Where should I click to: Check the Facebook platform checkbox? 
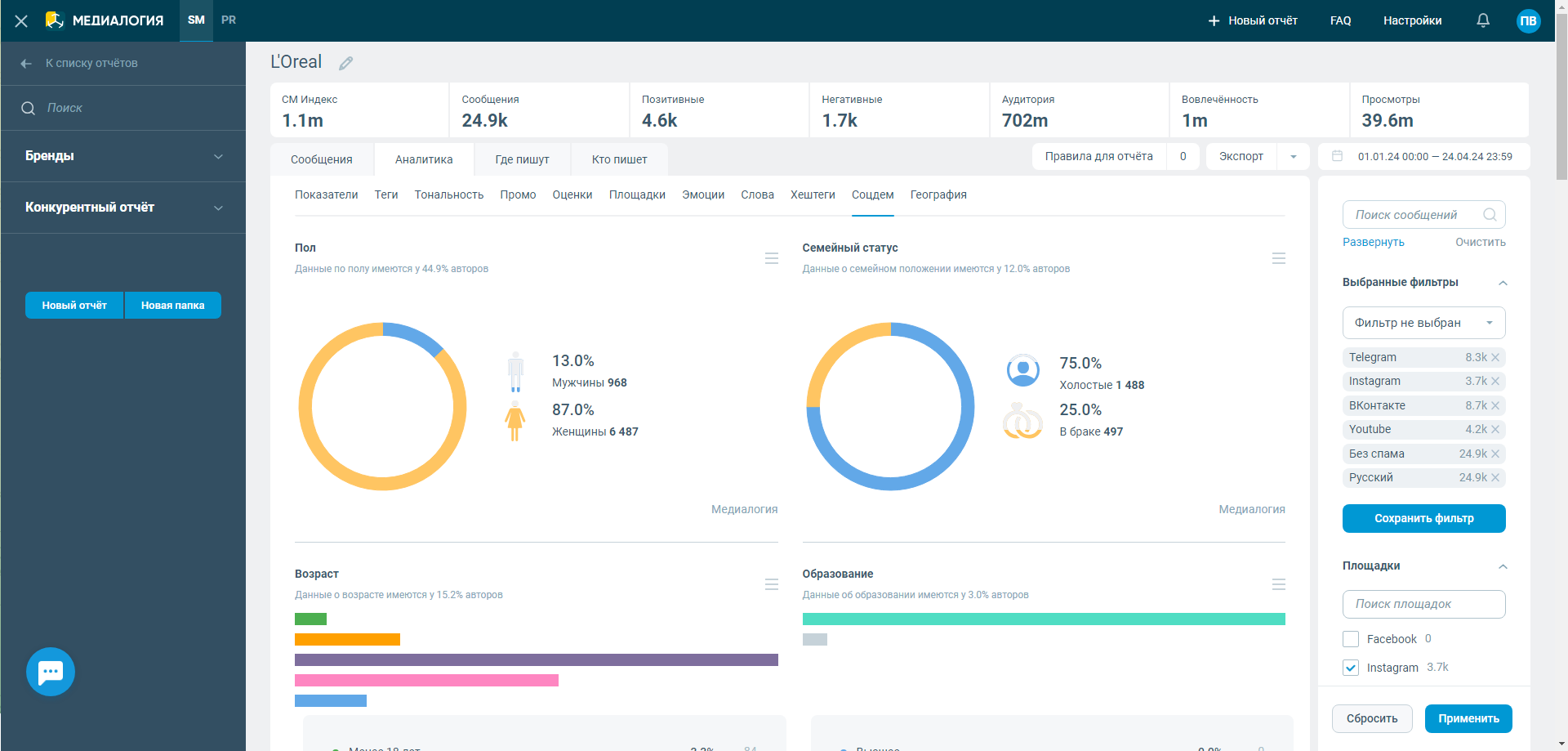click(1351, 639)
